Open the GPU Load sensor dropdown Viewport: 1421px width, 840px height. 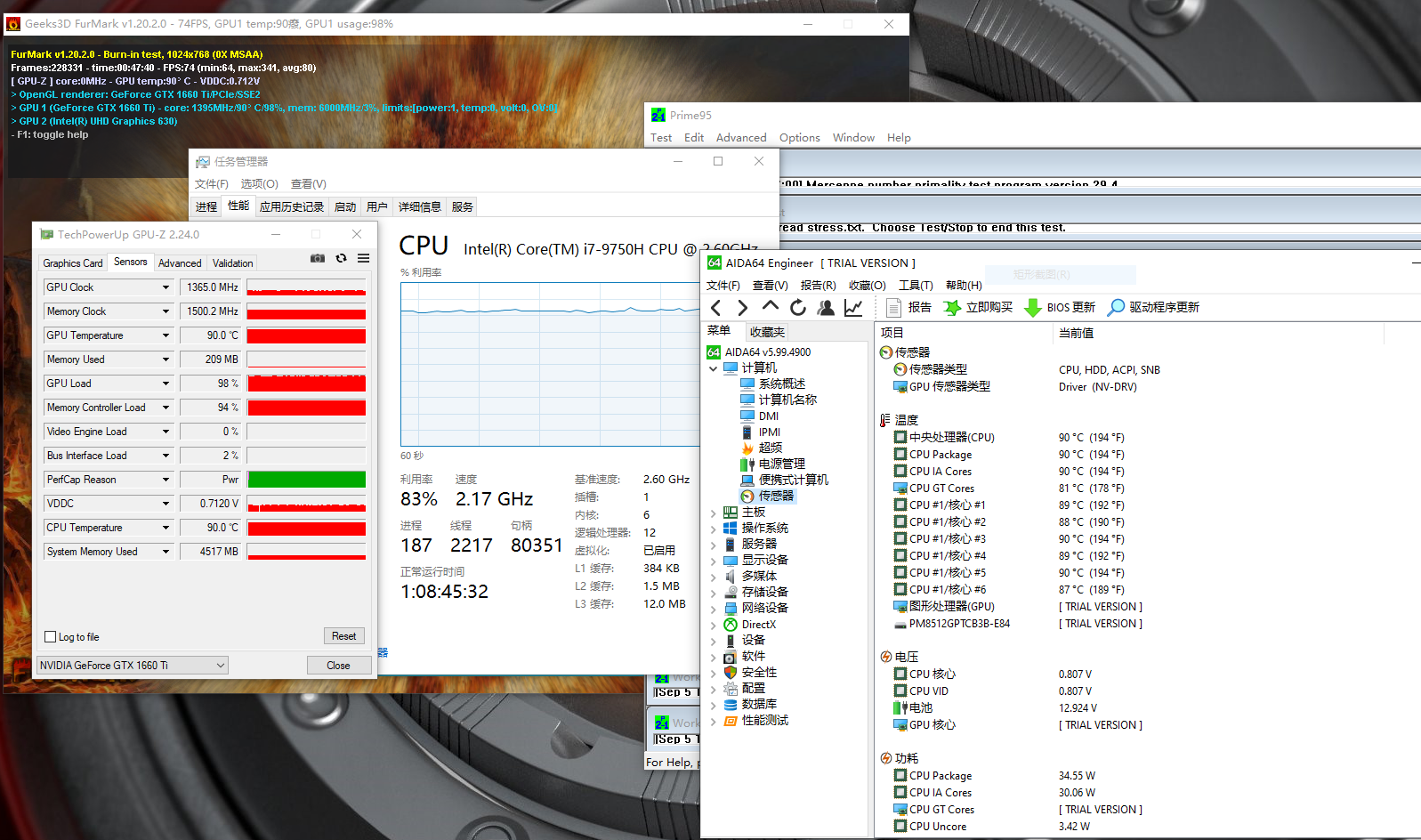[166, 384]
